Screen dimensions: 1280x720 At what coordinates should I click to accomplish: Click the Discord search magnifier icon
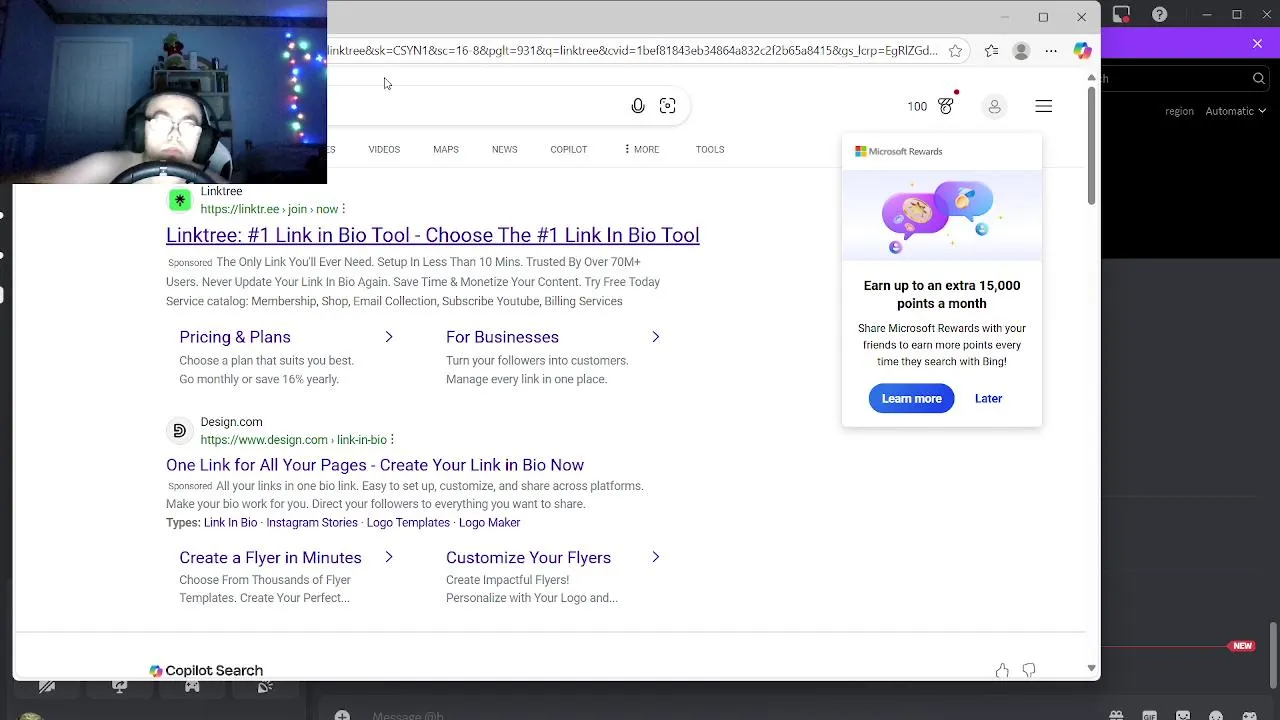(1259, 78)
